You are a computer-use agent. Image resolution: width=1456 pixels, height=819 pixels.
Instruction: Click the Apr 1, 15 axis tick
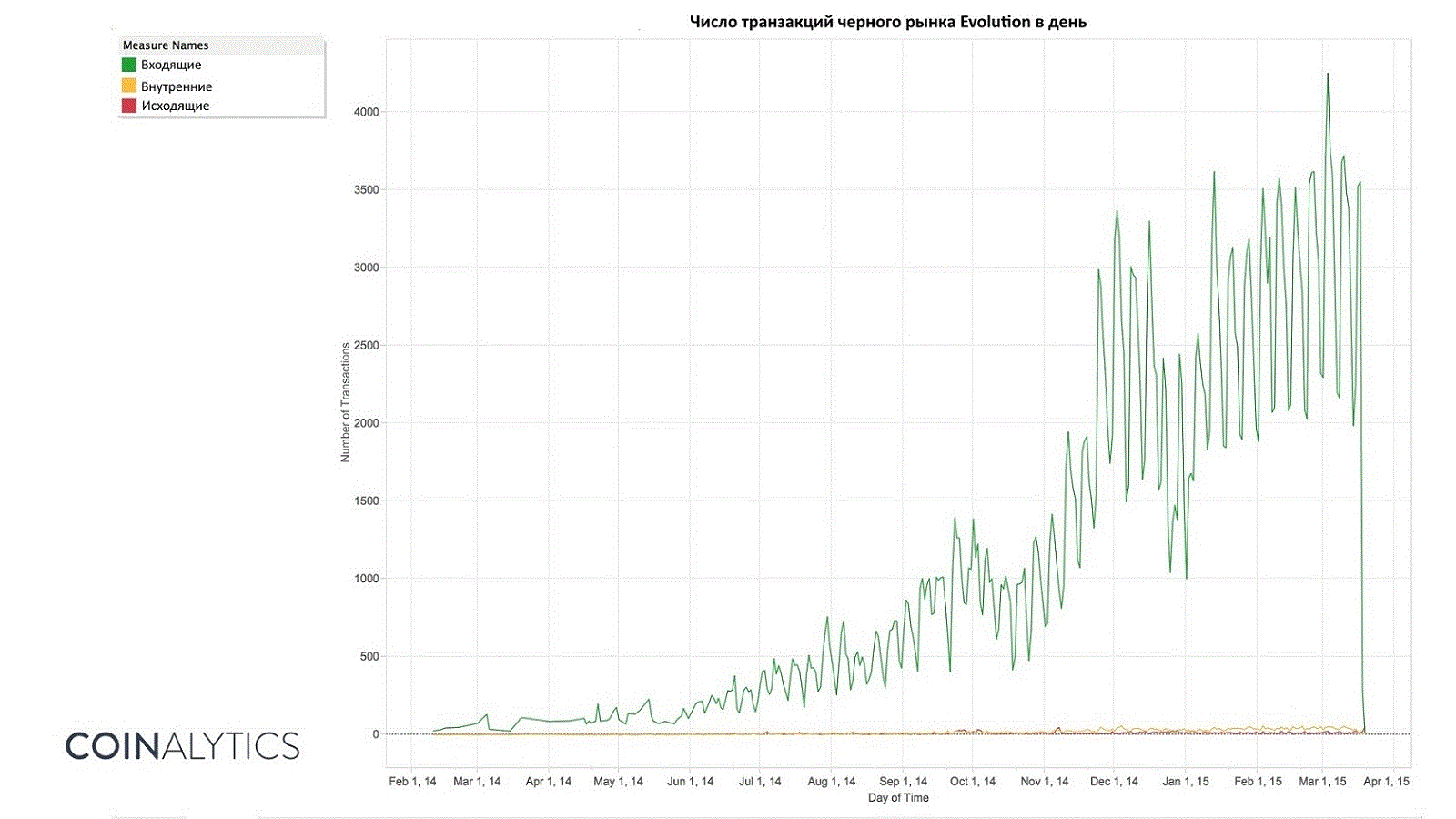[1387, 781]
